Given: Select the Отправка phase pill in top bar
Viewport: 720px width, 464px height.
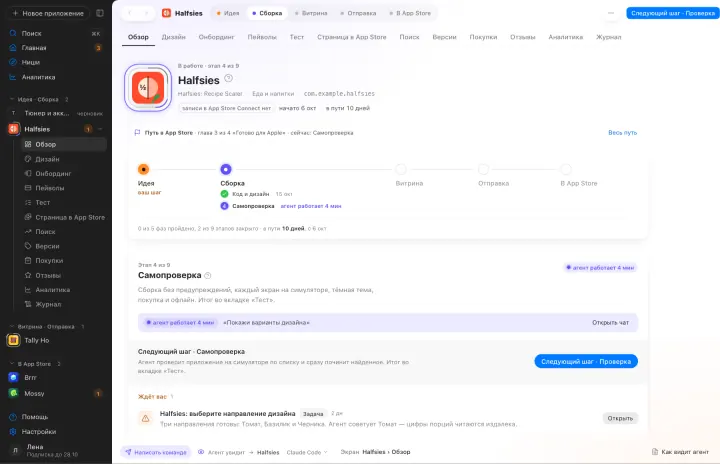Looking at the screenshot, I should point(358,13).
